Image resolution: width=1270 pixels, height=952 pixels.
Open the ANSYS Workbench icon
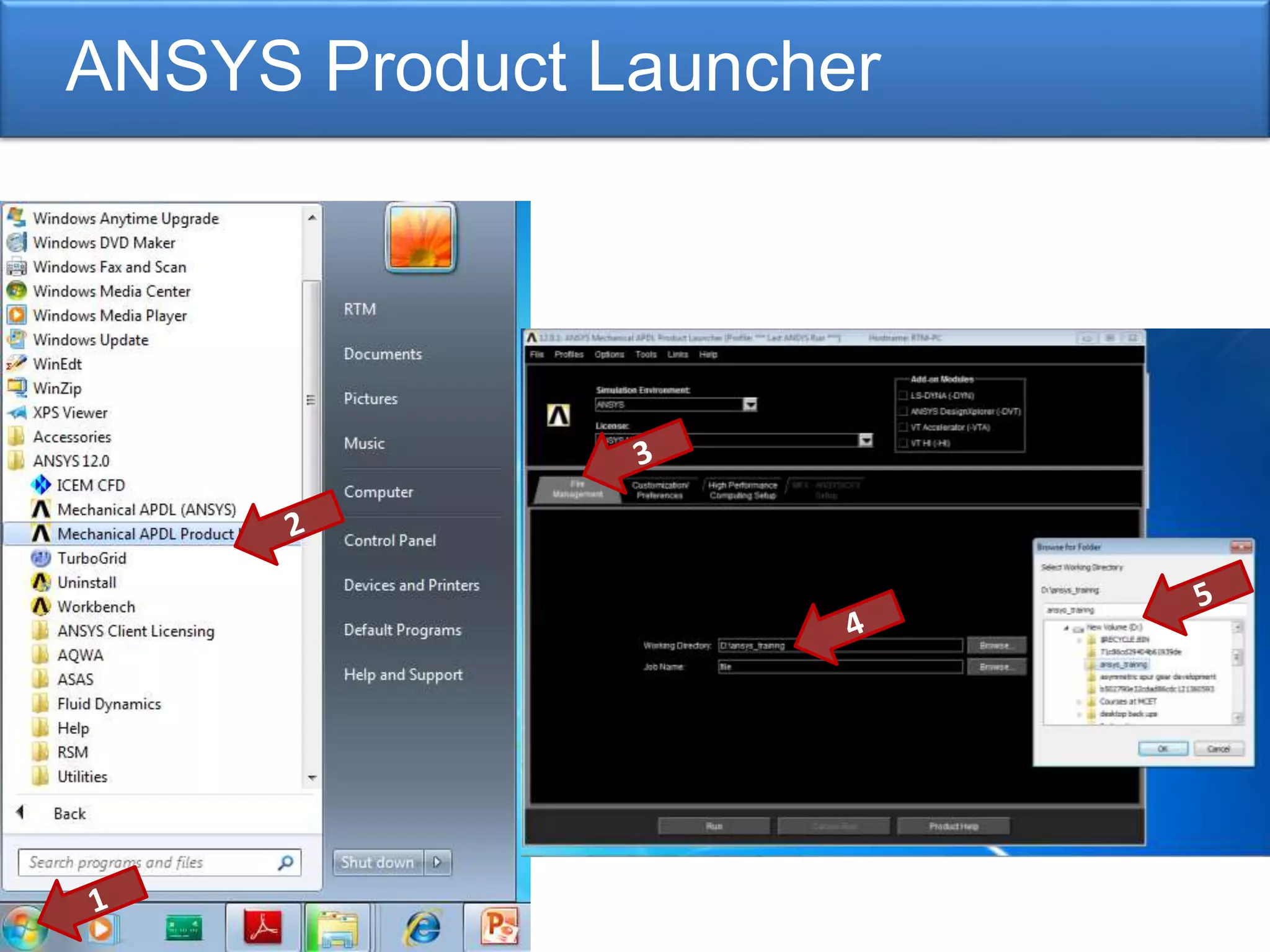pyautogui.click(x=41, y=606)
